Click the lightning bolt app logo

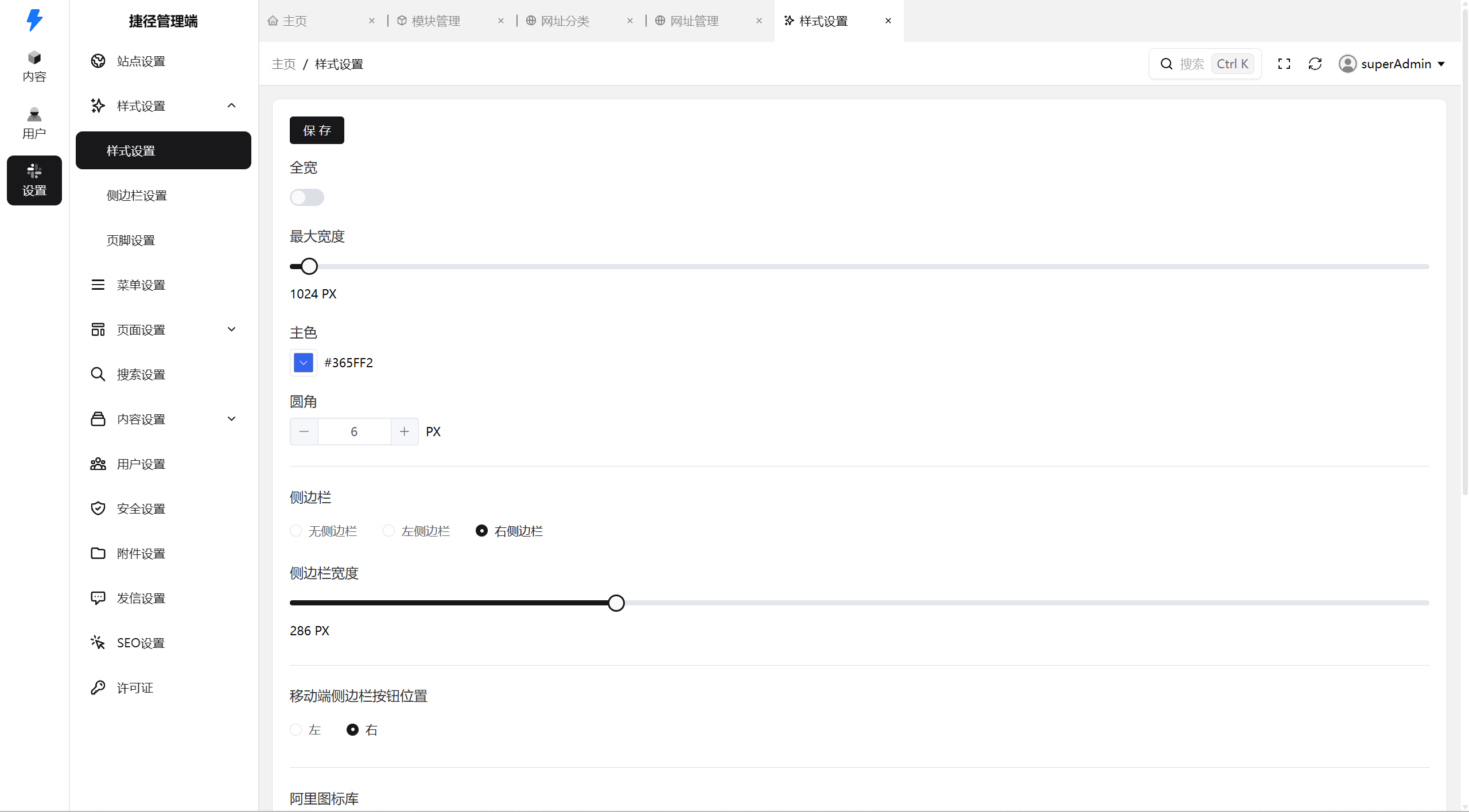(x=34, y=20)
